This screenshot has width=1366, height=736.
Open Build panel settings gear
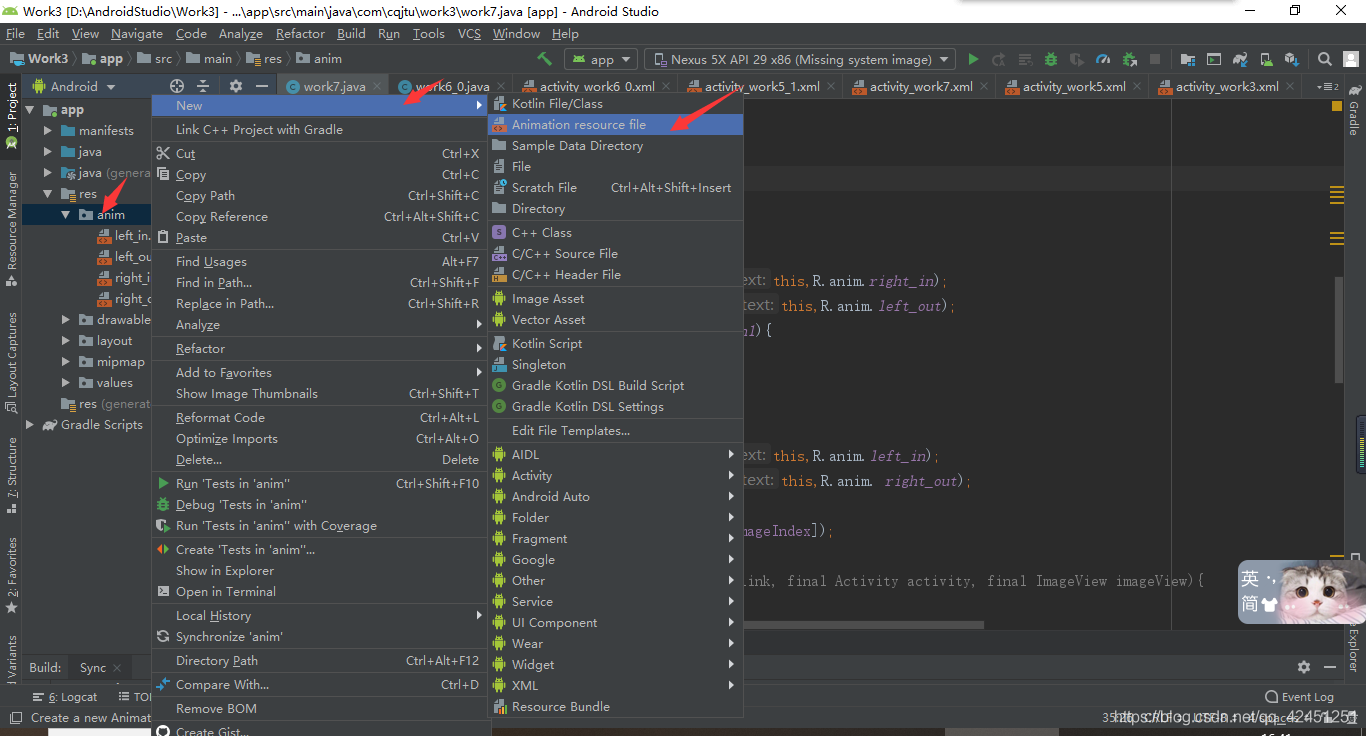[1304, 667]
